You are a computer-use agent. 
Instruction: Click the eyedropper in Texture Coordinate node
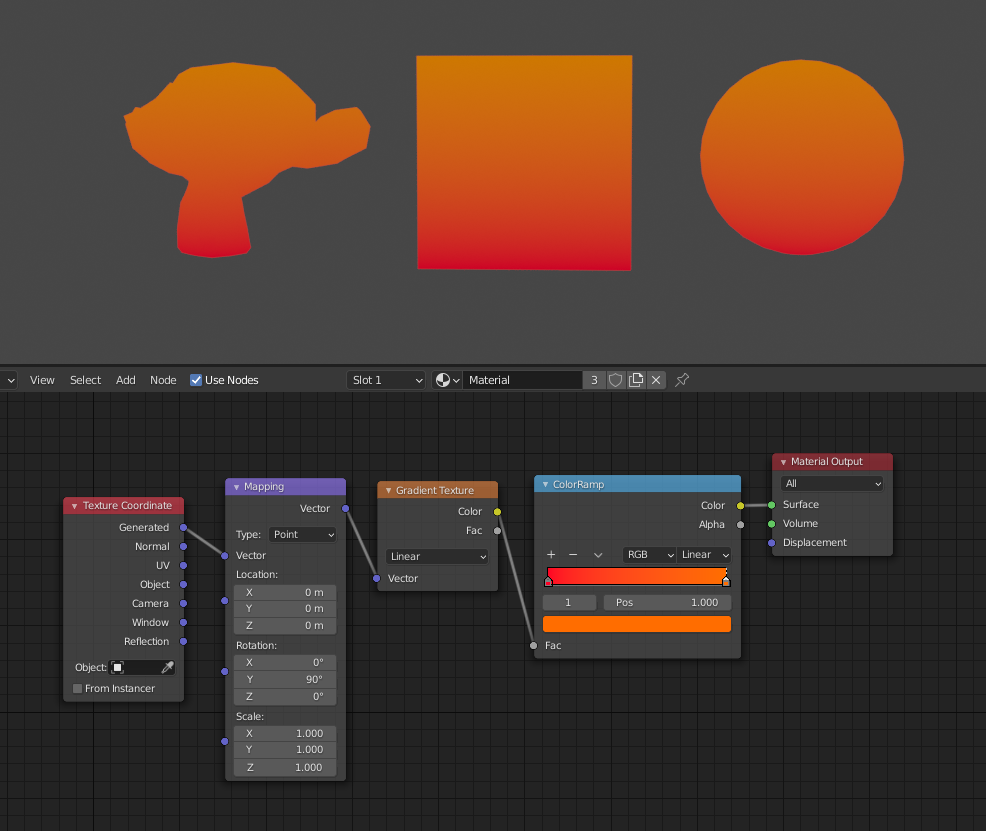167,667
